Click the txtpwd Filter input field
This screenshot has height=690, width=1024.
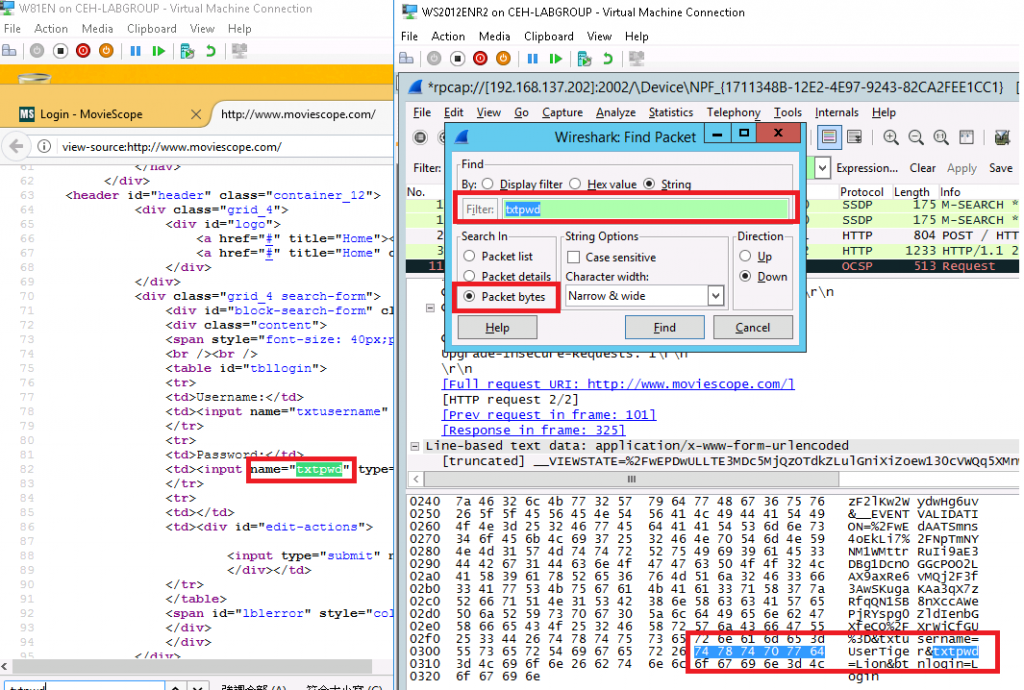tap(645, 209)
